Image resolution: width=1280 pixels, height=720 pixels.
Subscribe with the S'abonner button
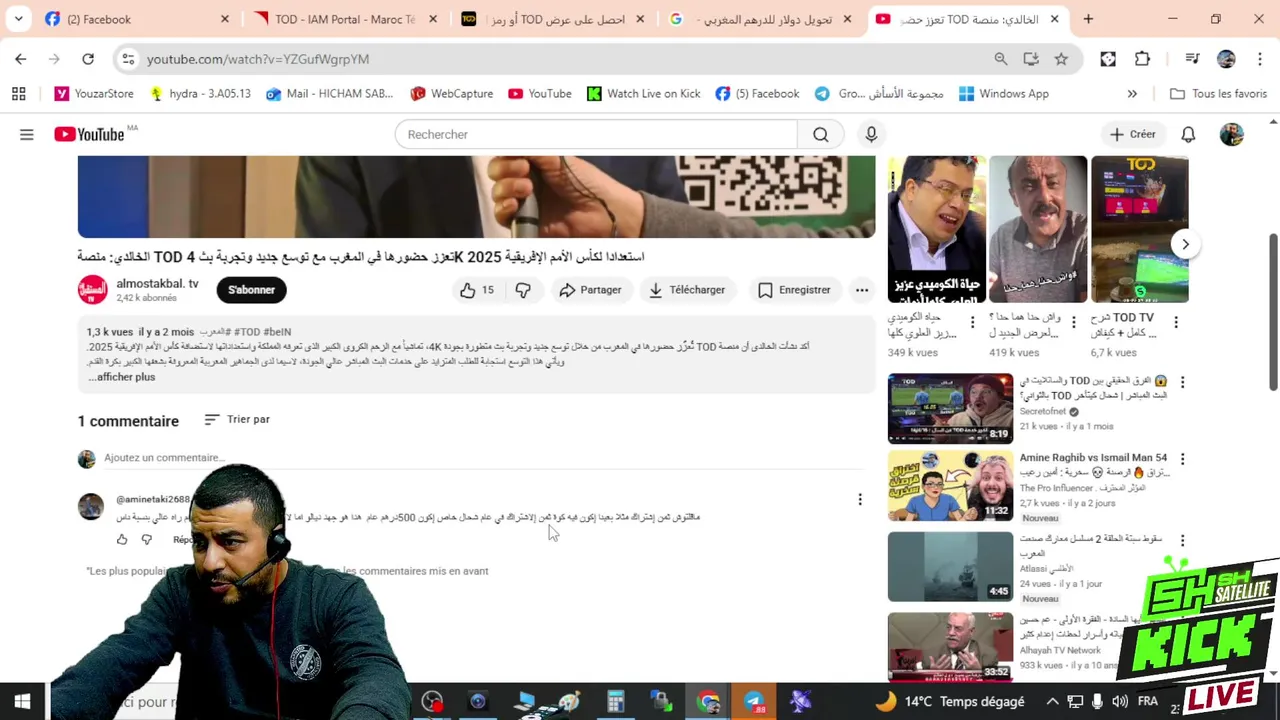(251, 290)
